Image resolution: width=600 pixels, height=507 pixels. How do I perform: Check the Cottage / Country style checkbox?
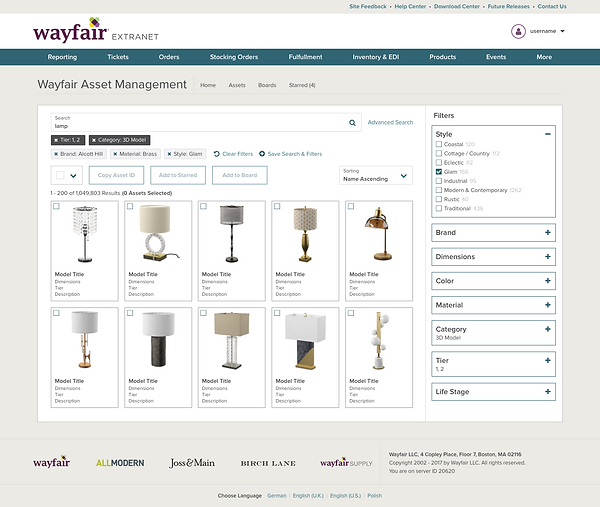(x=439, y=153)
